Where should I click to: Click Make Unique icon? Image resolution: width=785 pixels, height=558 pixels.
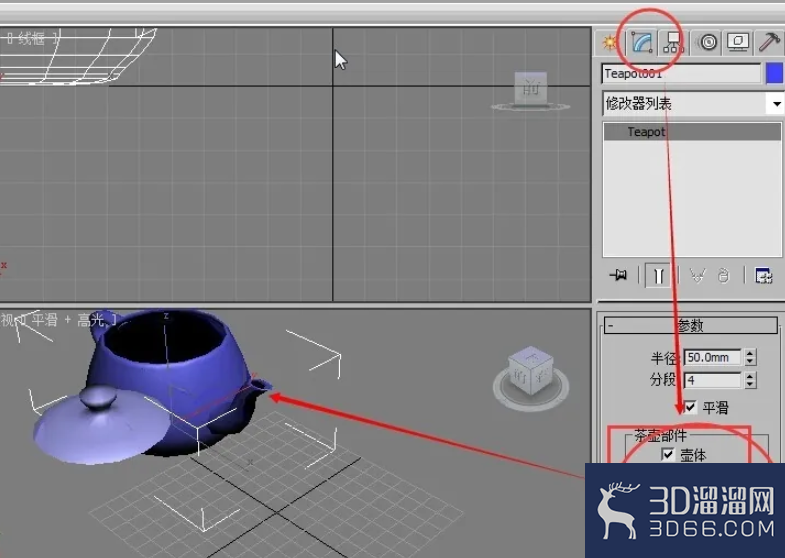697,276
